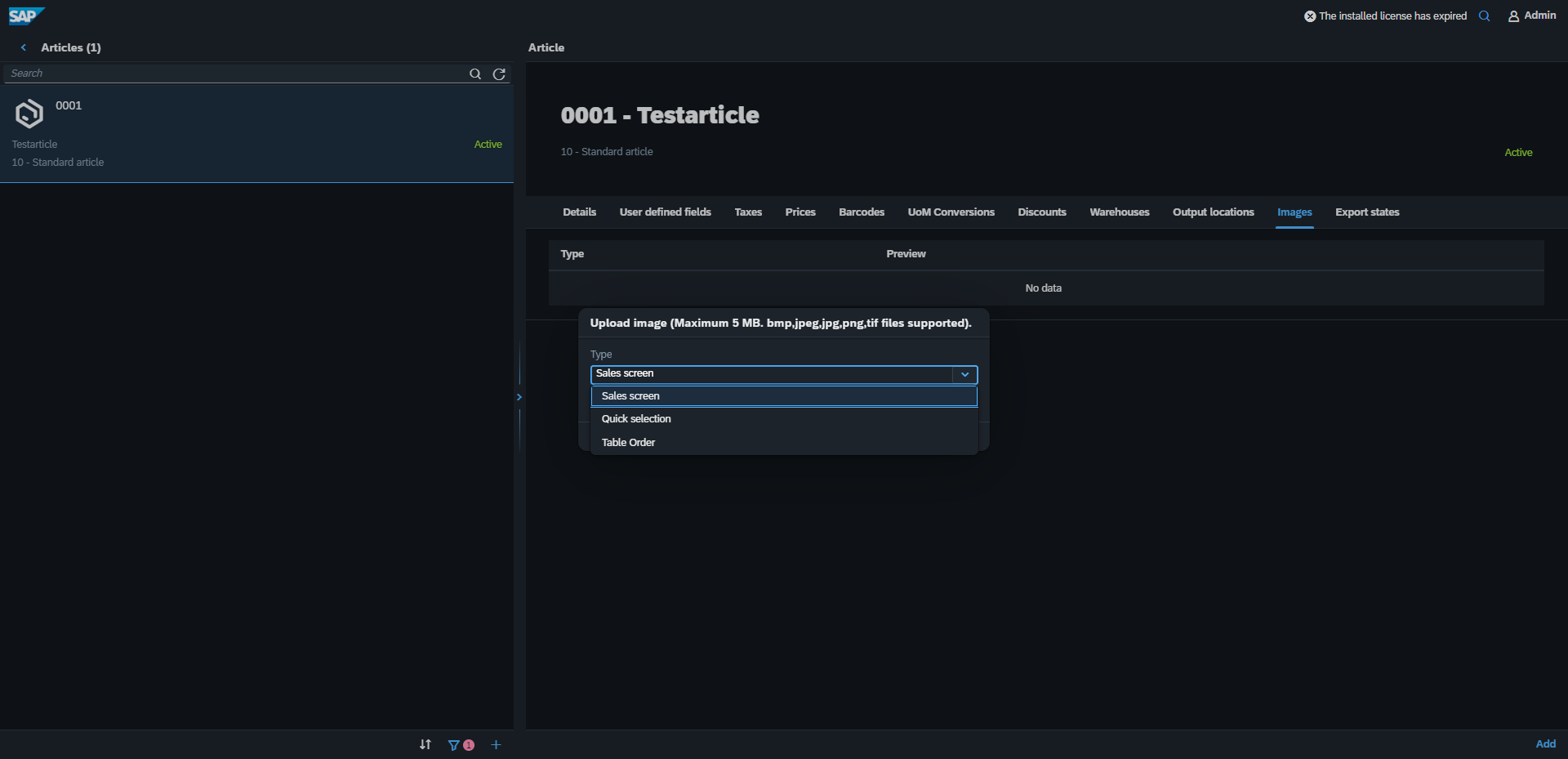The image size is (1568, 759).
Task: Refresh the articles list
Action: [x=499, y=74]
